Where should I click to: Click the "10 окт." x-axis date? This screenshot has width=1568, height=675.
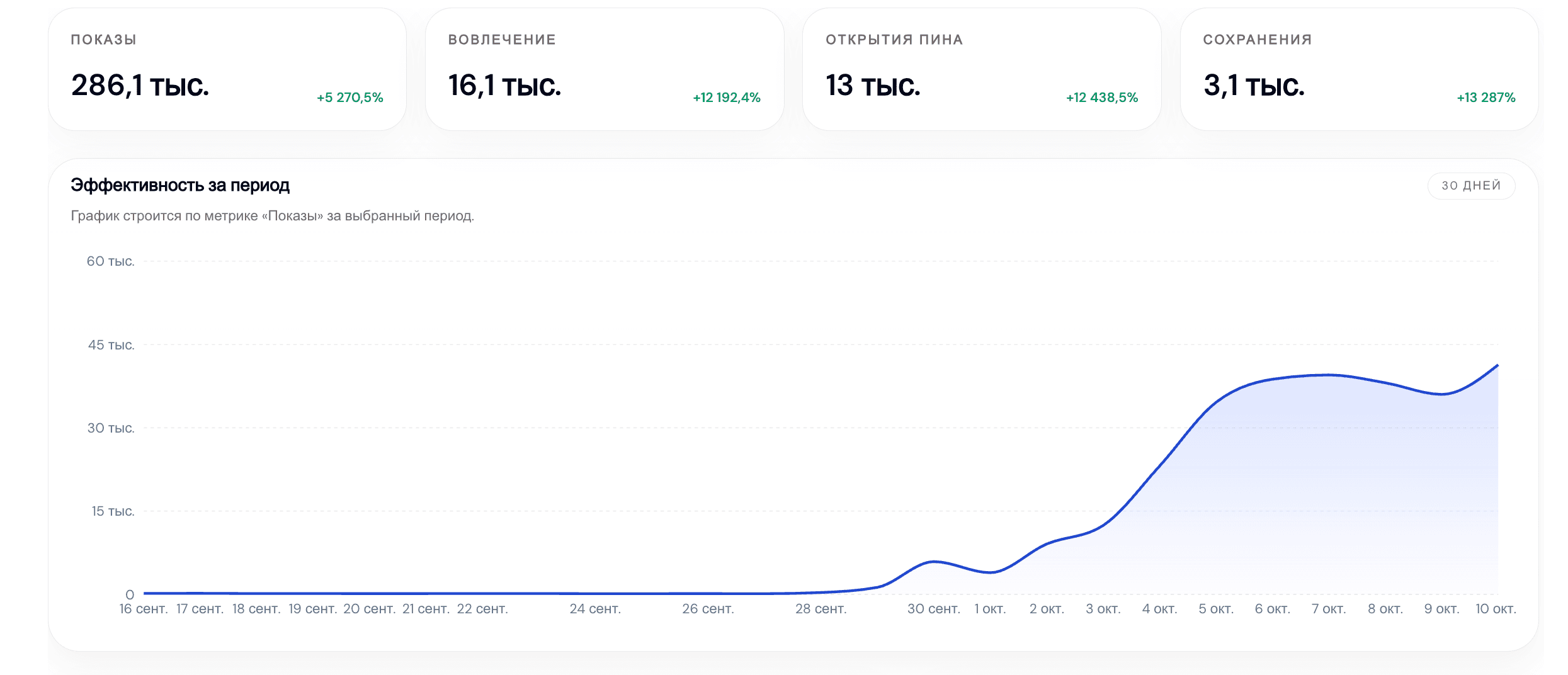(x=1496, y=609)
